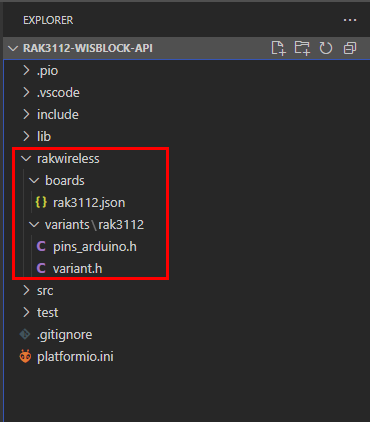The height and width of the screenshot is (422, 370).
Task: Select the lib folder name
Action: pos(44,136)
